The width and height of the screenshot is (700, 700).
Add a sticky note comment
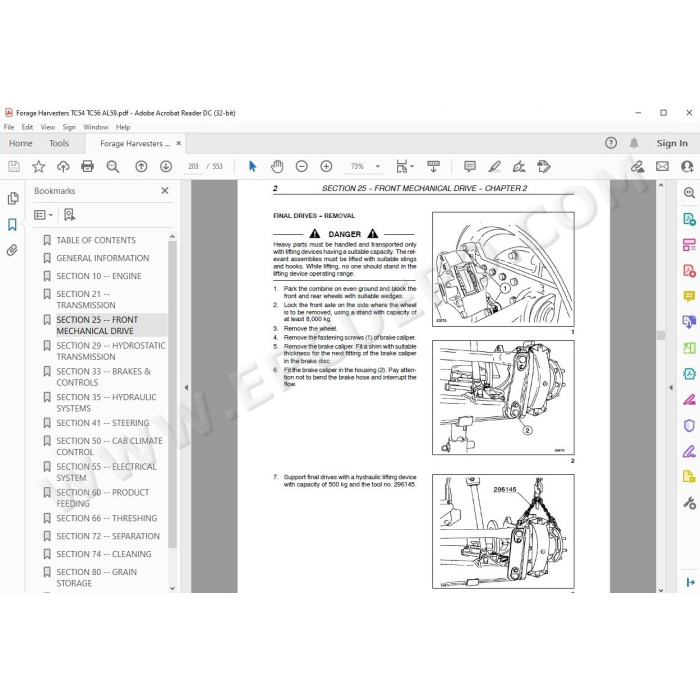tap(470, 167)
